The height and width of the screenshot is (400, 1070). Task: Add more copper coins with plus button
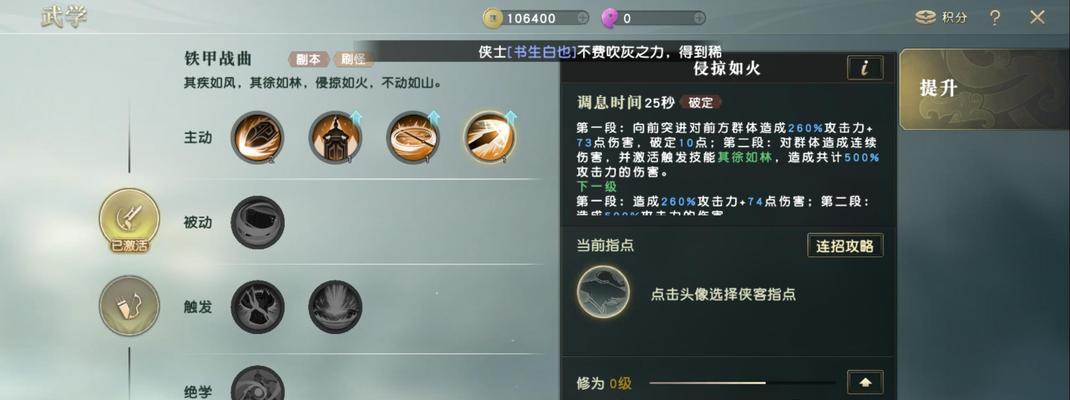pos(582,18)
